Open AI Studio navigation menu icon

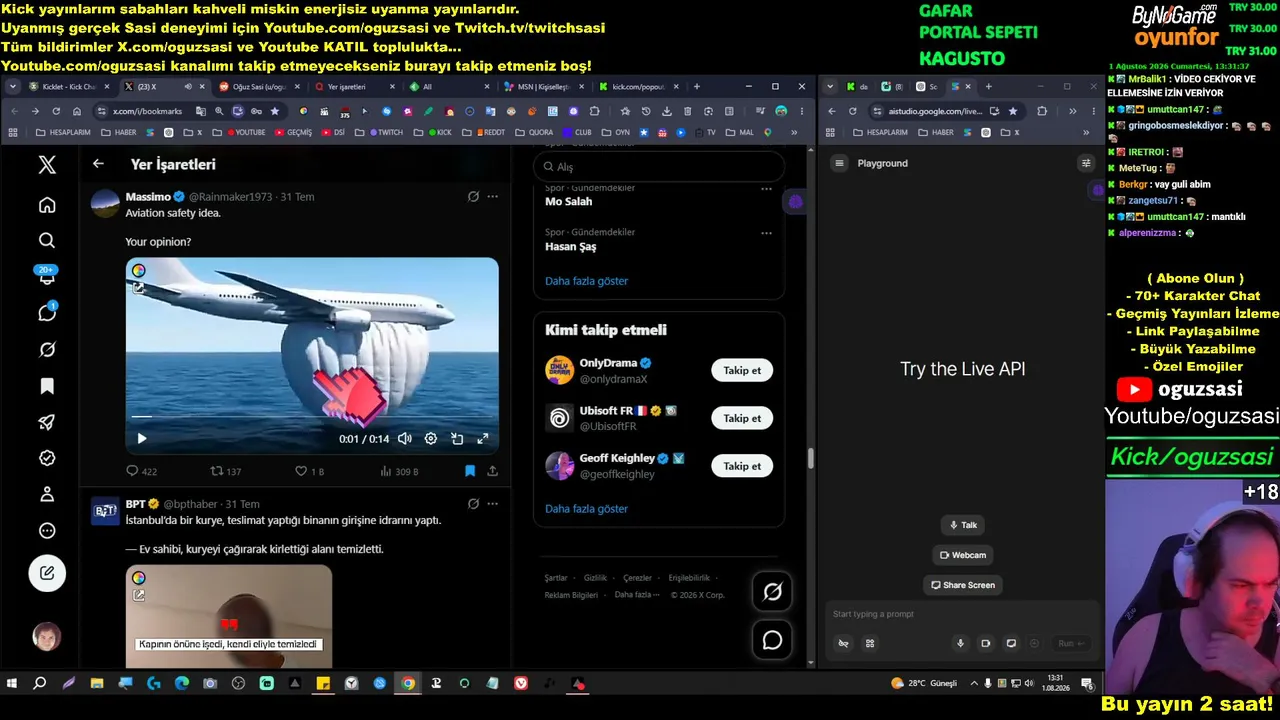[x=839, y=163]
